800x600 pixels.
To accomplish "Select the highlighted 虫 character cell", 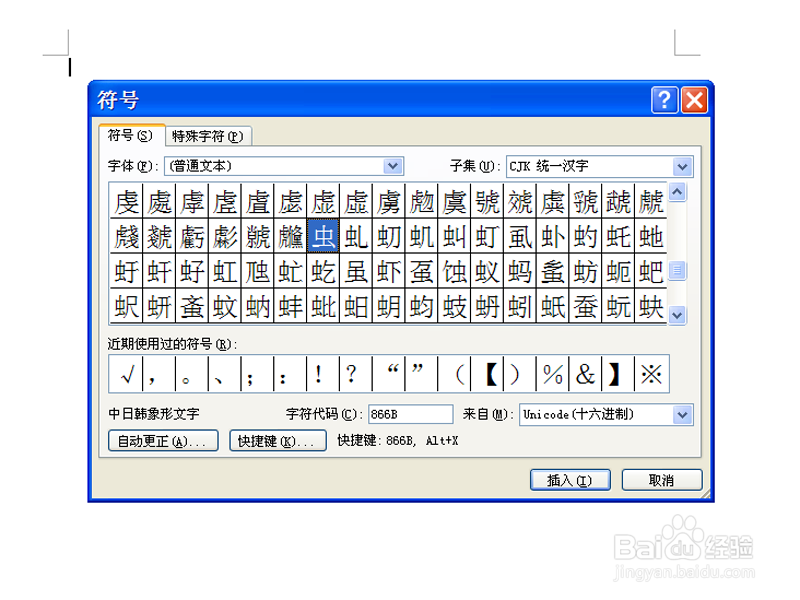I will [x=323, y=236].
